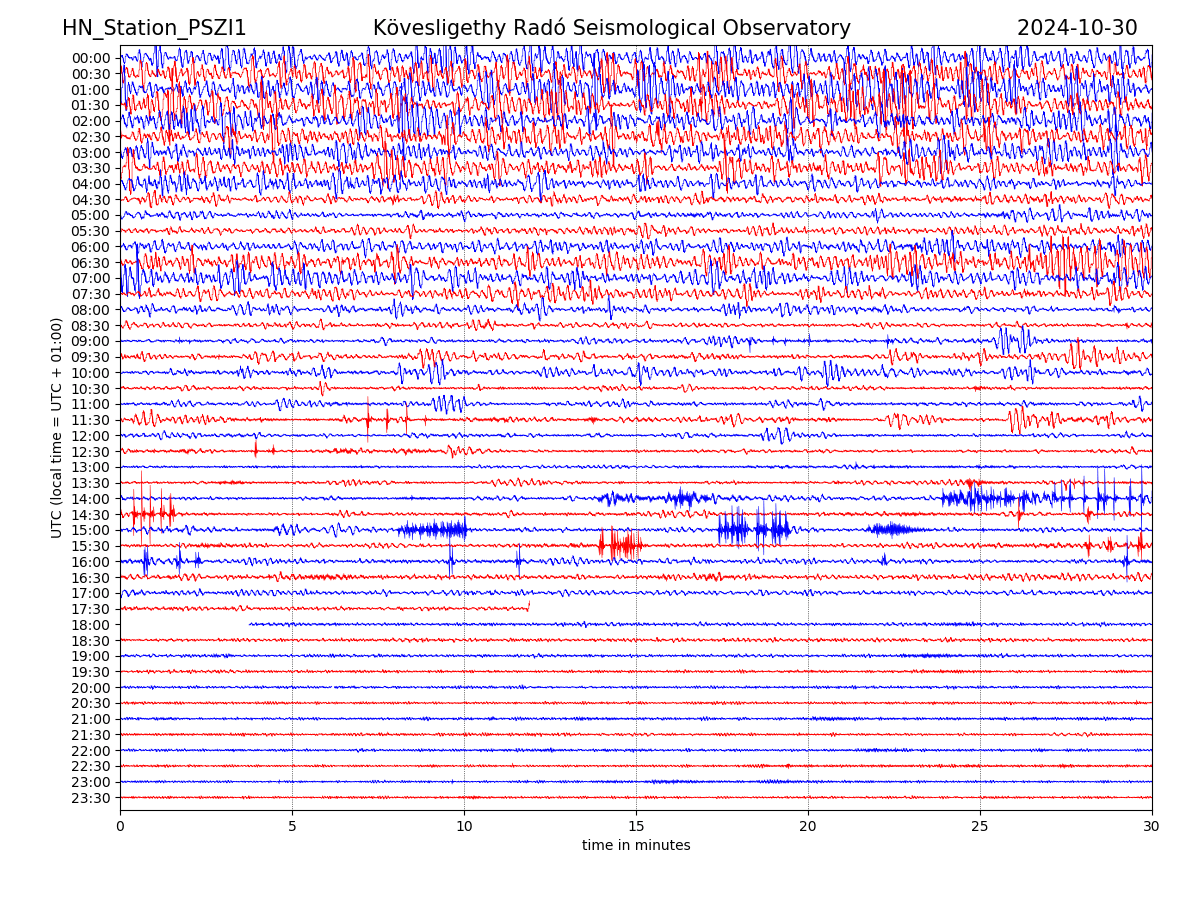Select the 04:30 row time label
1200x900 pixels.
click(91, 200)
